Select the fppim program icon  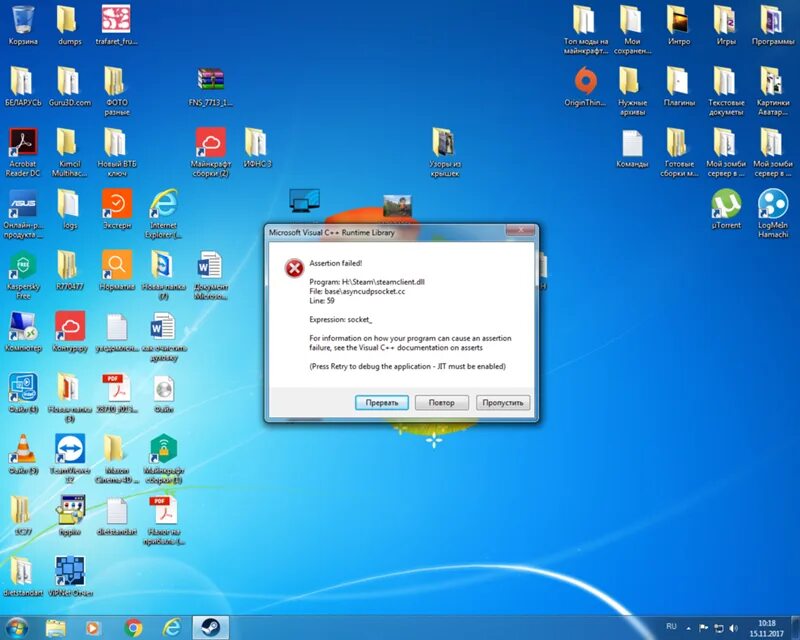70,515
